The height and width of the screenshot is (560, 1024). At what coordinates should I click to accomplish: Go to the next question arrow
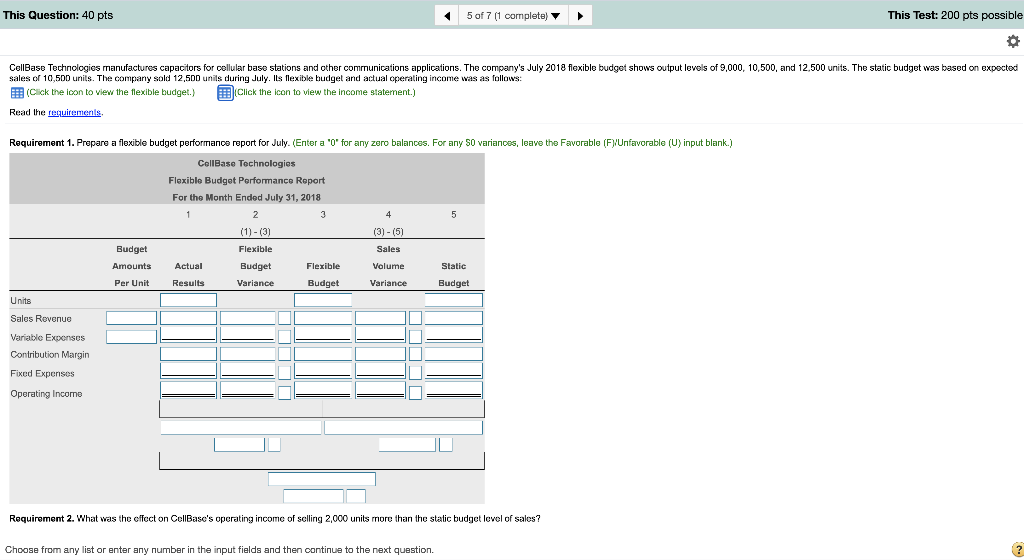[x=580, y=16]
